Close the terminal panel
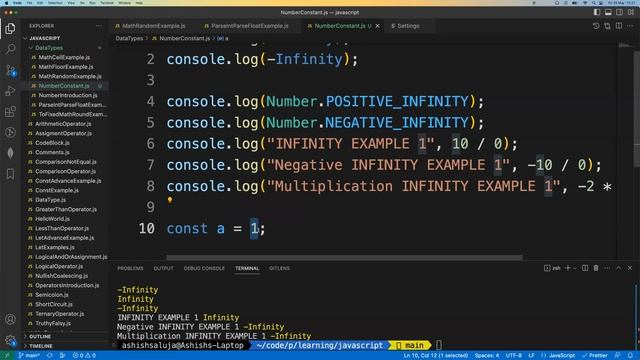 point(630,268)
